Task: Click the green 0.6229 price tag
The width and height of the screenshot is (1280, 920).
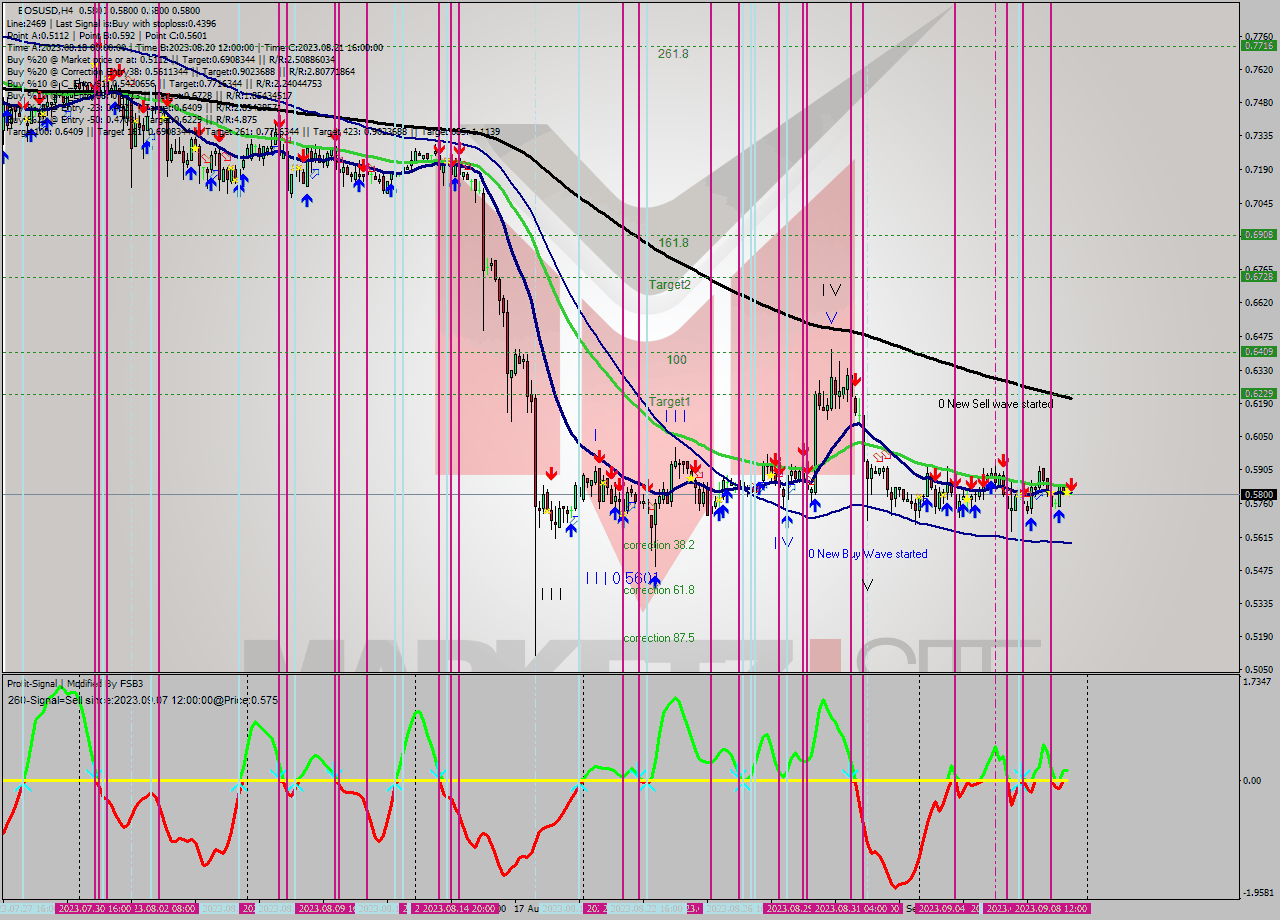Action: 1258,394
